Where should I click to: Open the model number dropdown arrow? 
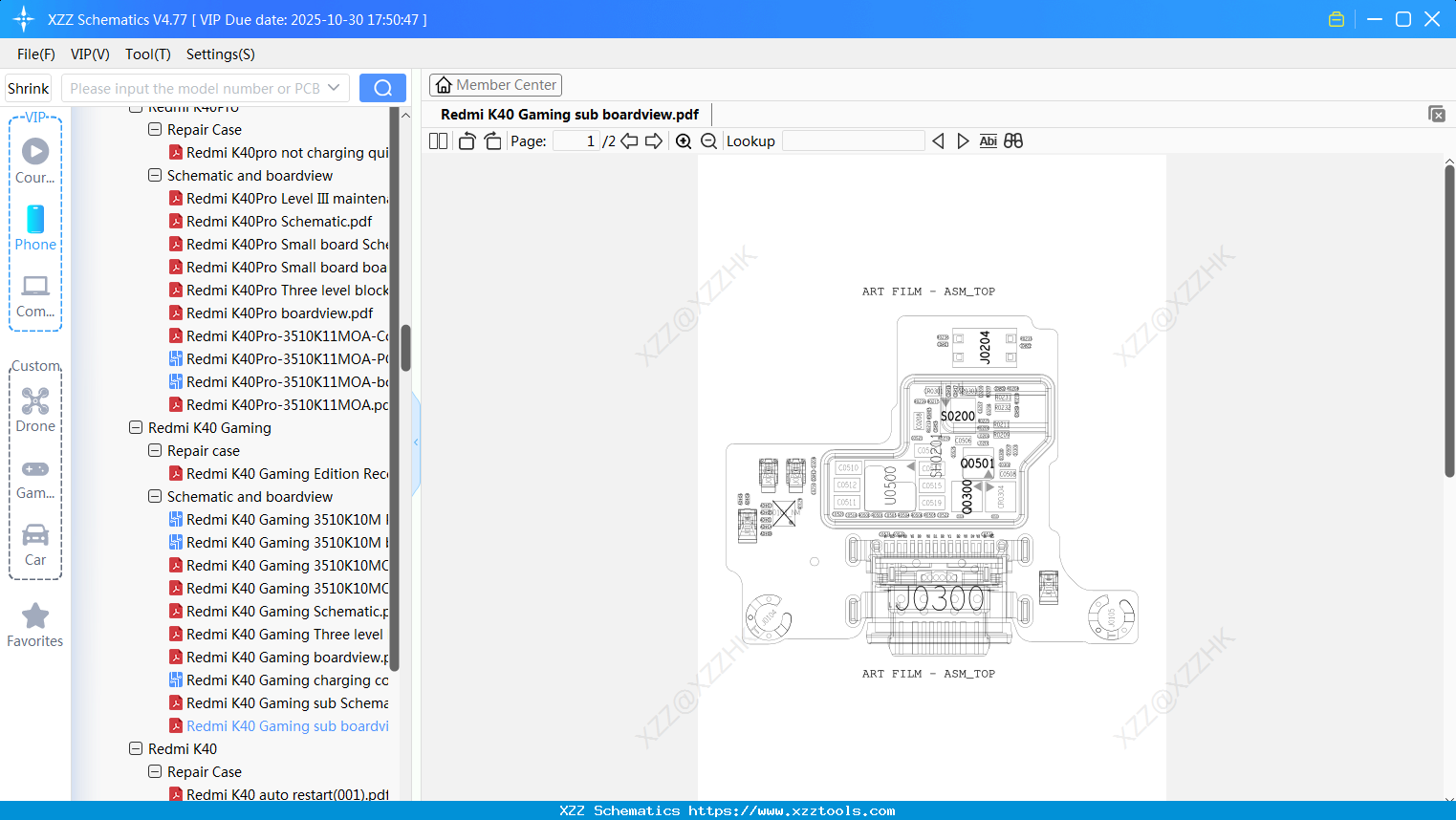pos(334,88)
